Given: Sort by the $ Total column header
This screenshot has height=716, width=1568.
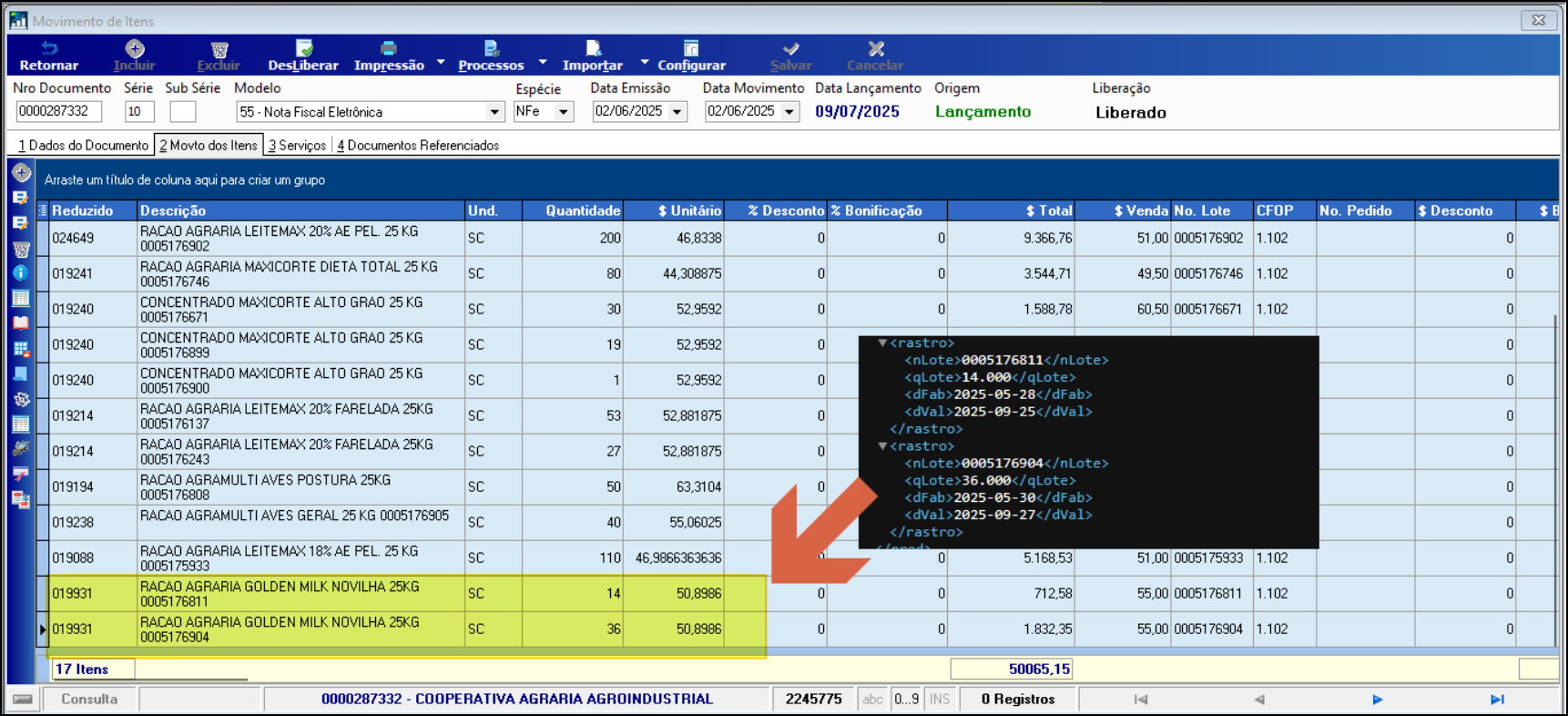Looking at the screenshot, I should 1011,210.
